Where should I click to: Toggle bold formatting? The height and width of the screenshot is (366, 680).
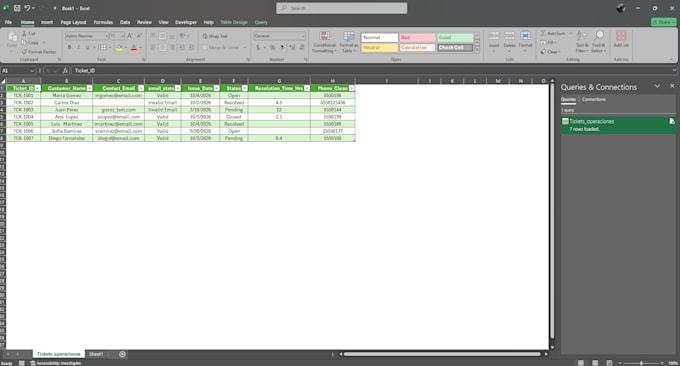69,47
